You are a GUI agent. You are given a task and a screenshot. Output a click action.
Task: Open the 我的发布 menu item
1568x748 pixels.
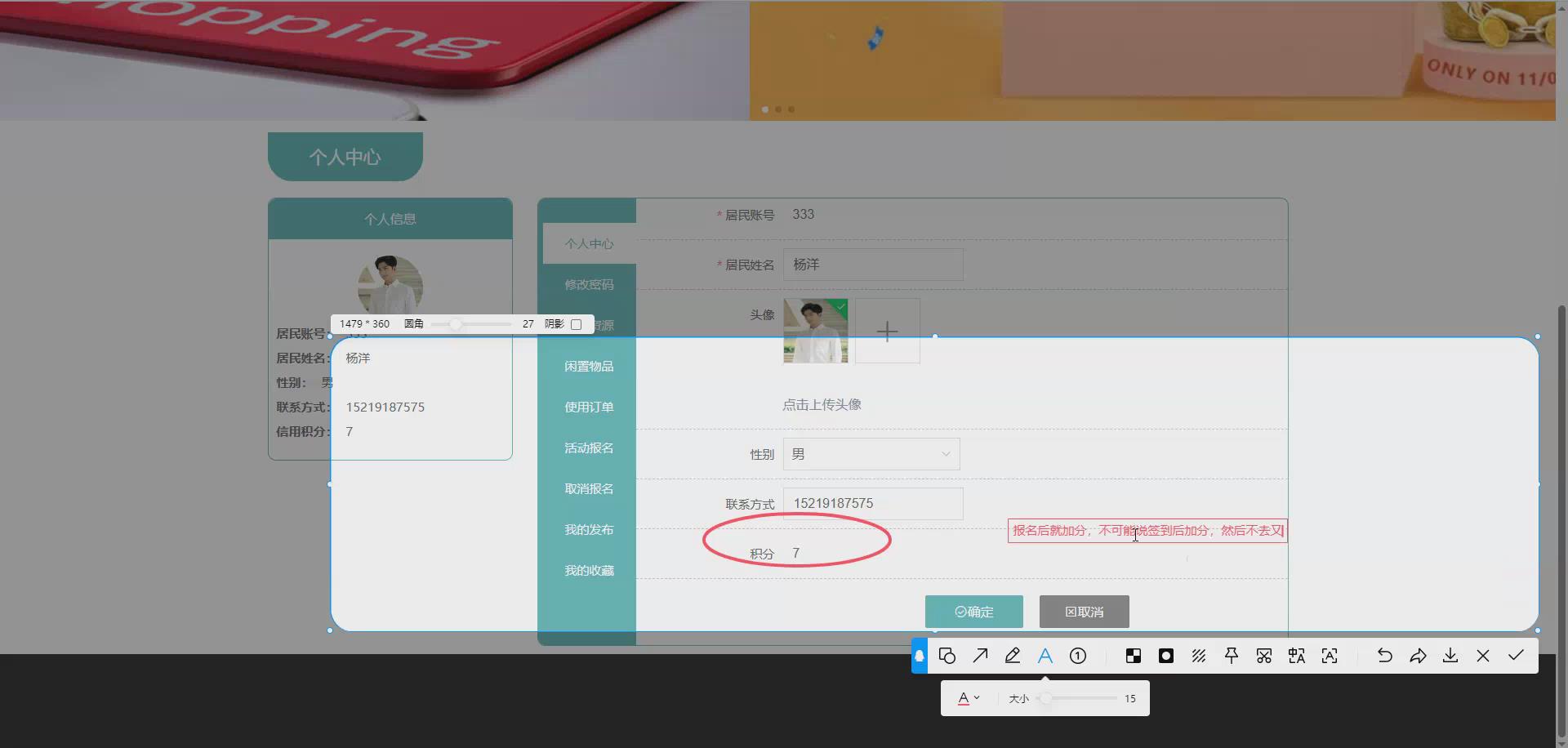click(x=589, y=529)
